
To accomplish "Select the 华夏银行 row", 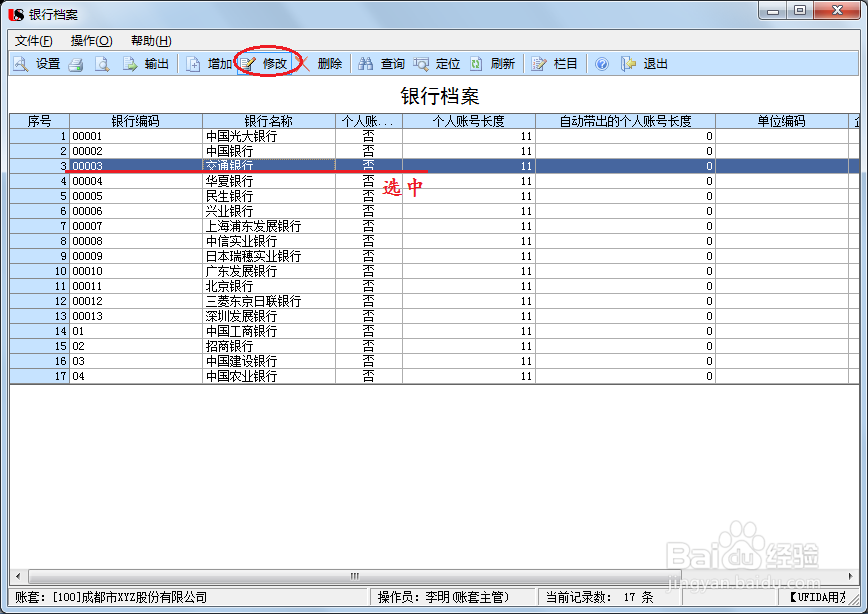I will coord(435,181).
